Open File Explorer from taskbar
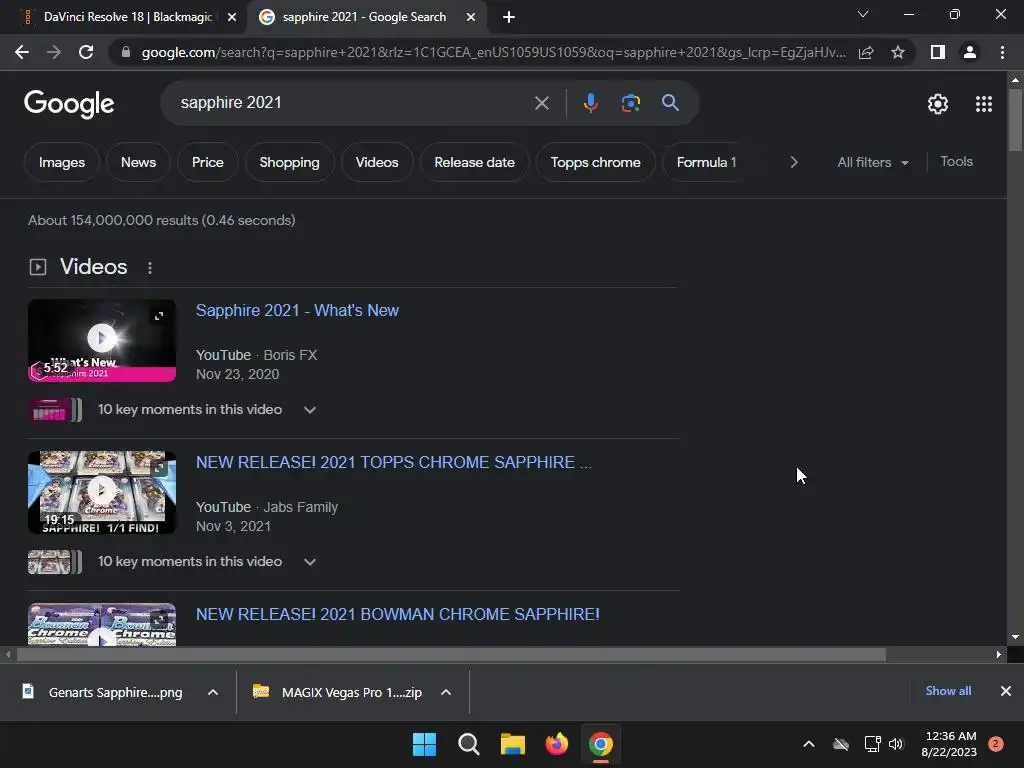The width and height of the screenshot is (1024, 768). pyautogui.click(x=513, y=744)
